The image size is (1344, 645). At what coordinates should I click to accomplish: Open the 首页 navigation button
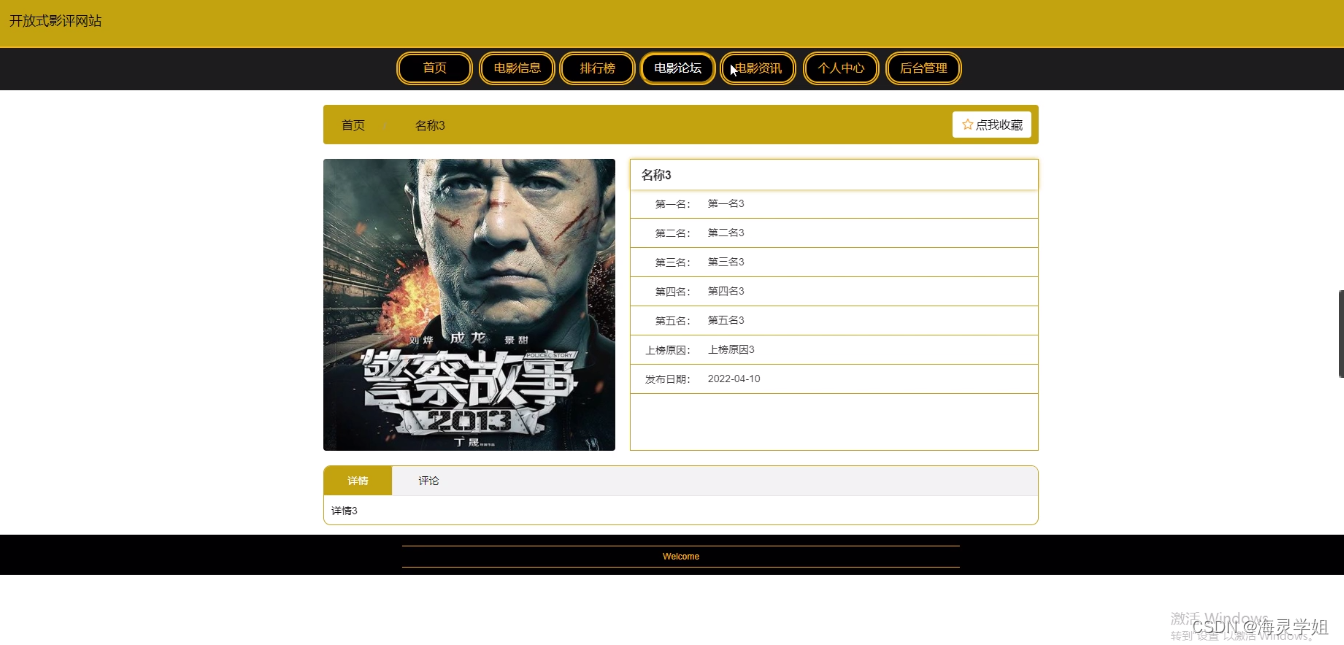[x=434, y=68]
